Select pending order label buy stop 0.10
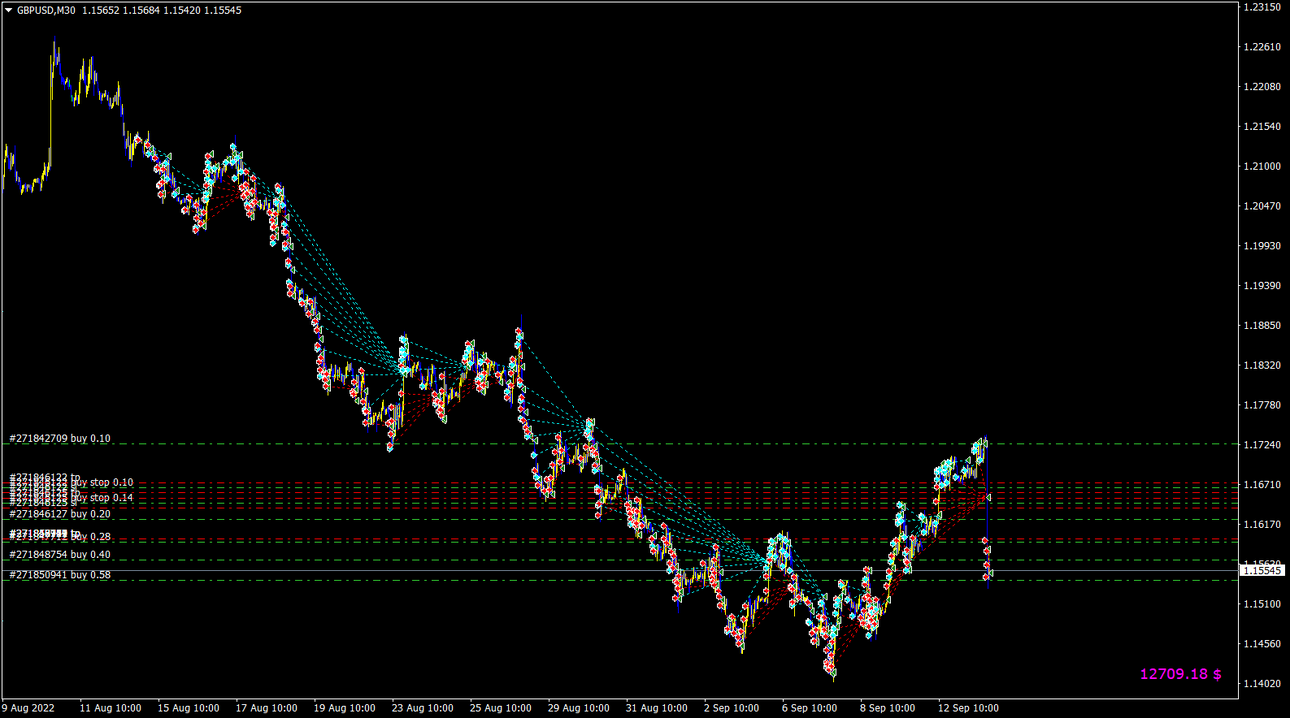The height and width of the screenshot is (718, 1290). tap(102, 483)
